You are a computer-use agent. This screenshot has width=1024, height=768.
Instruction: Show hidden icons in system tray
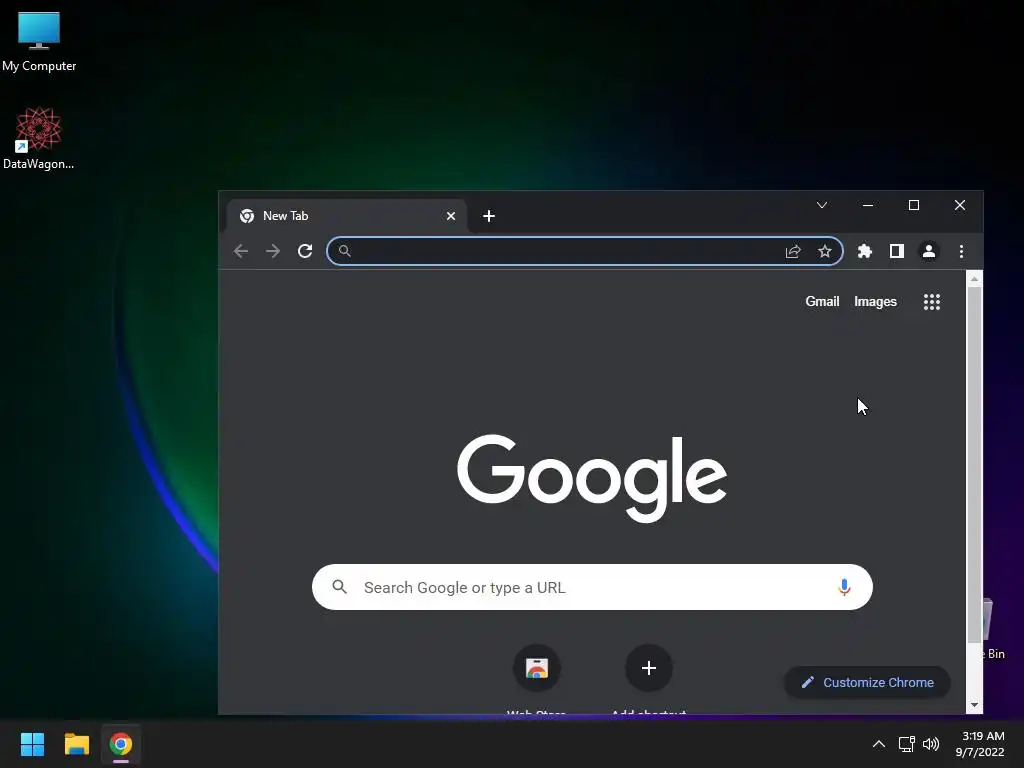point(879,744)
